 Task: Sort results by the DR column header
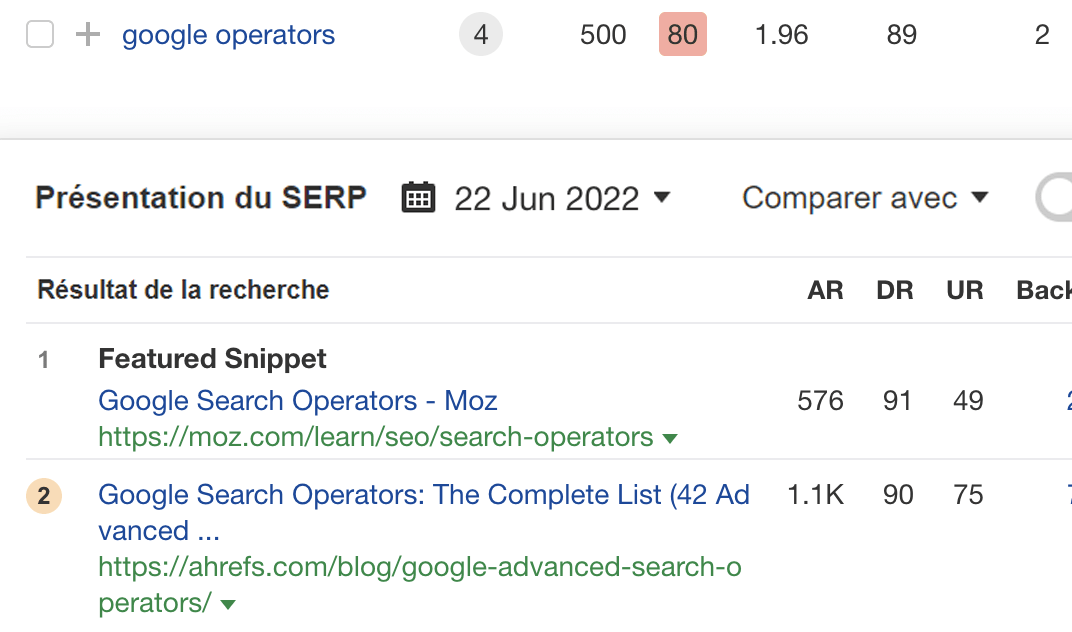[895, 289]
